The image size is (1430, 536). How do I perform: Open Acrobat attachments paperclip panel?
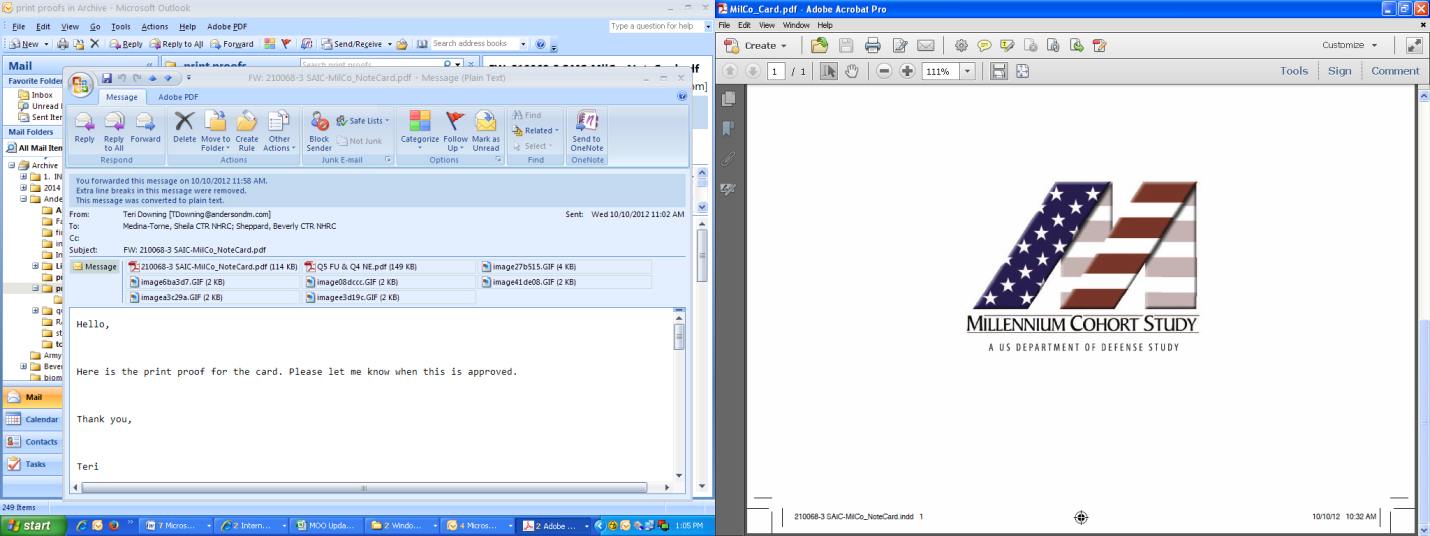[x=728, y=158]
